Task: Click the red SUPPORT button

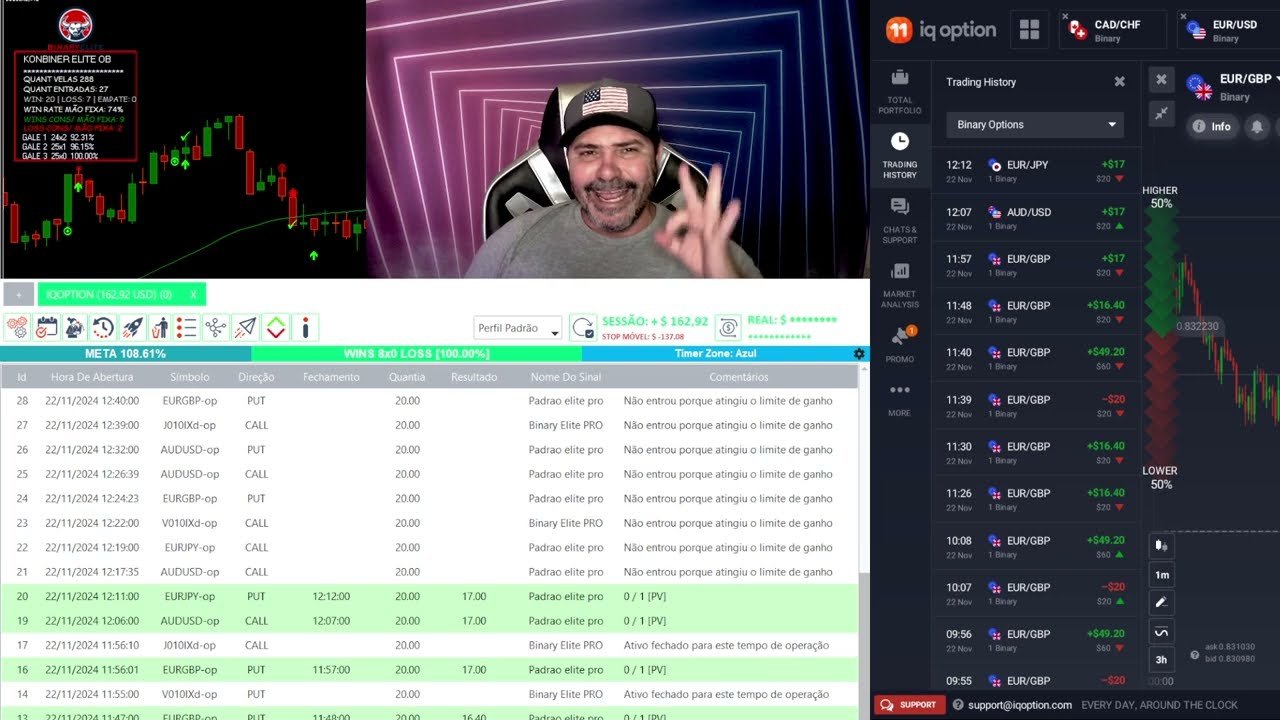Action: [x=908, y=705]
